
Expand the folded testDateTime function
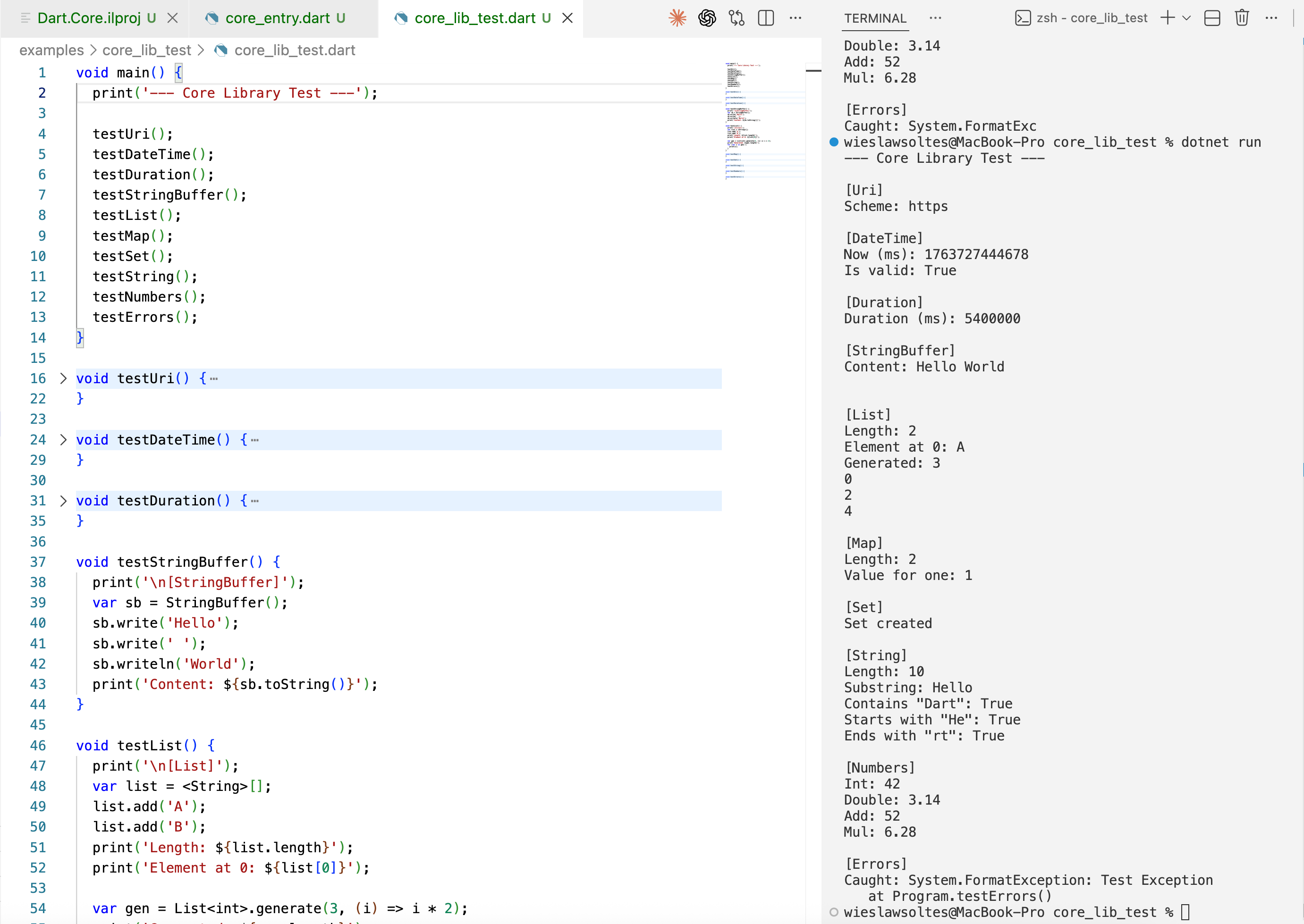[63, 440]
